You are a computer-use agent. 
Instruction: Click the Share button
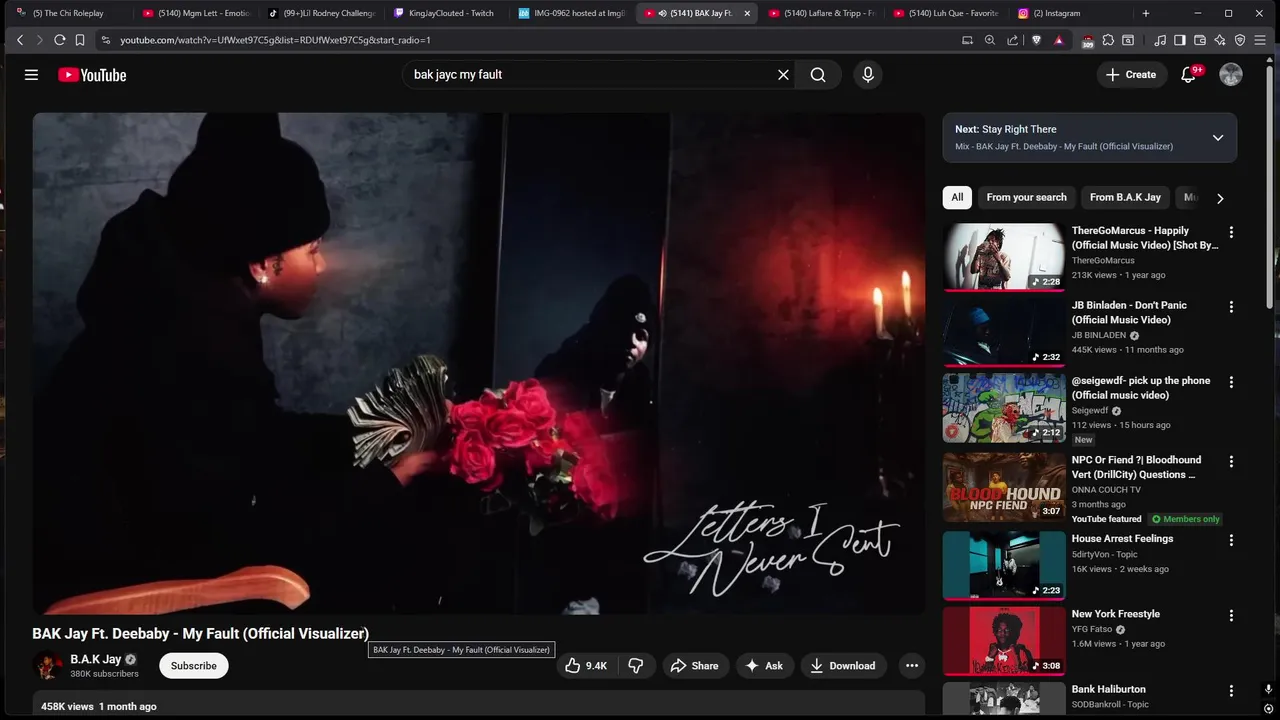coord(695,666)
